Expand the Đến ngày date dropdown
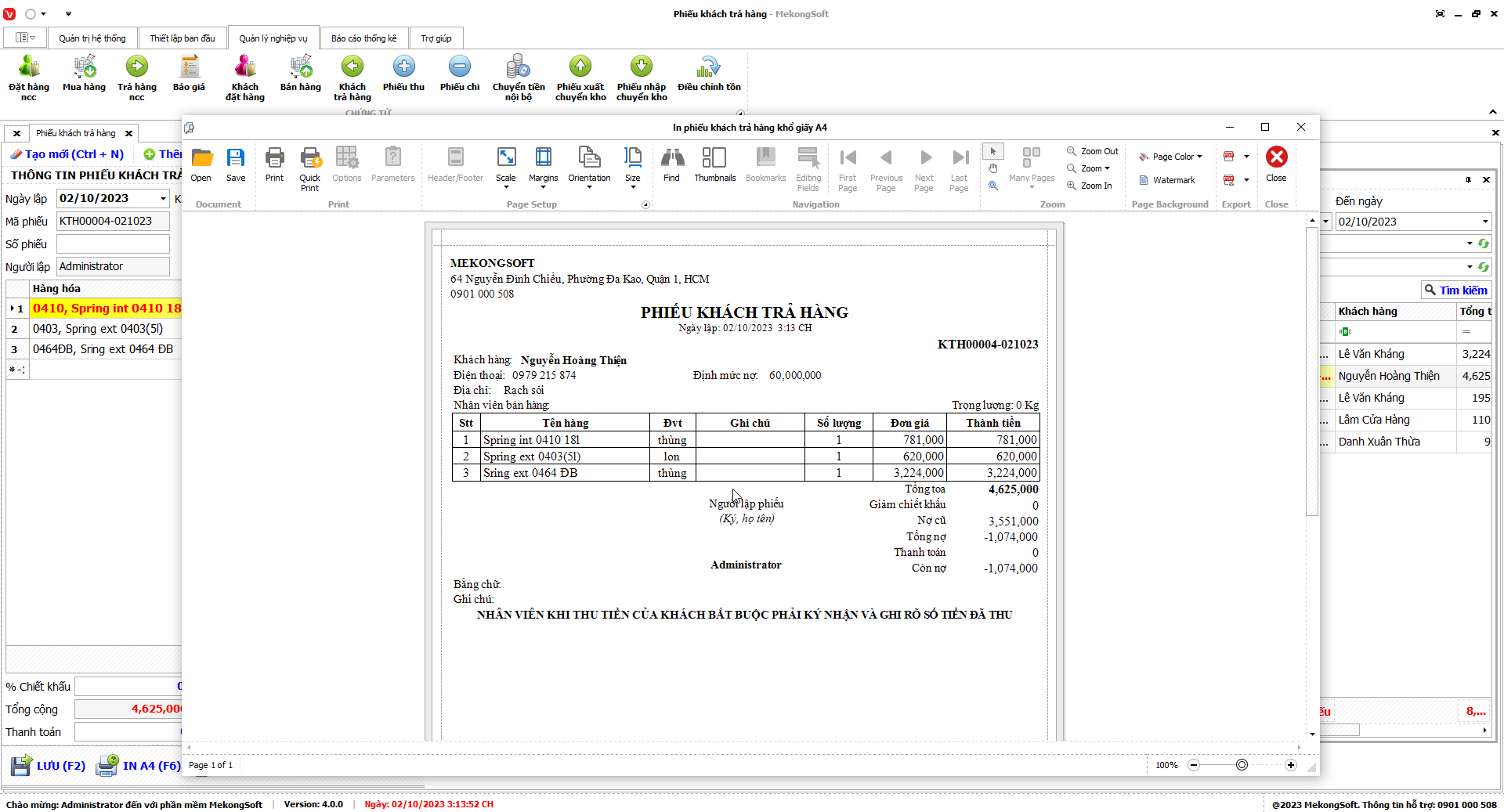 1484,222
